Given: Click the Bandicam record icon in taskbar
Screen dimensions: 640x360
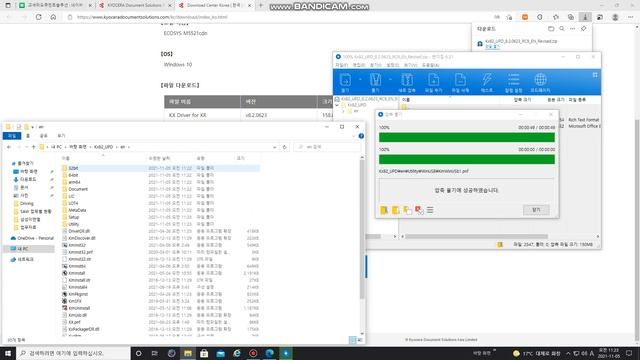Looking at the screenshot, I should tap(253, 353).
